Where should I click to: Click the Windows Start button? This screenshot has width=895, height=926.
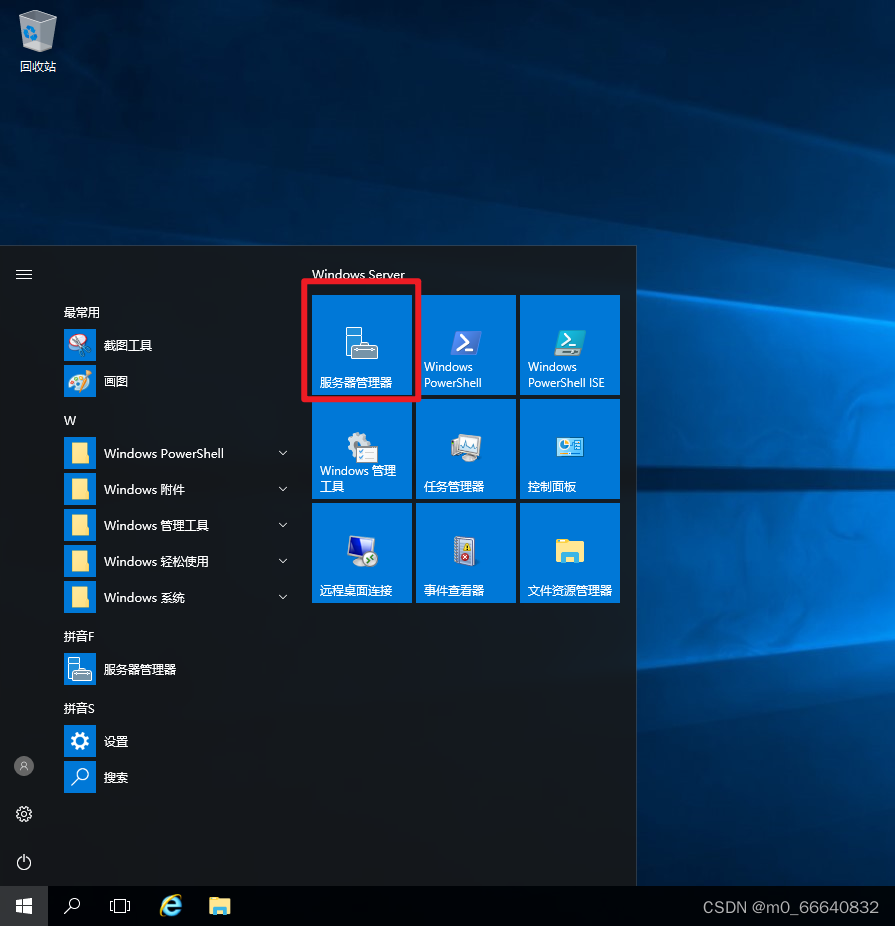coord(24,906)
